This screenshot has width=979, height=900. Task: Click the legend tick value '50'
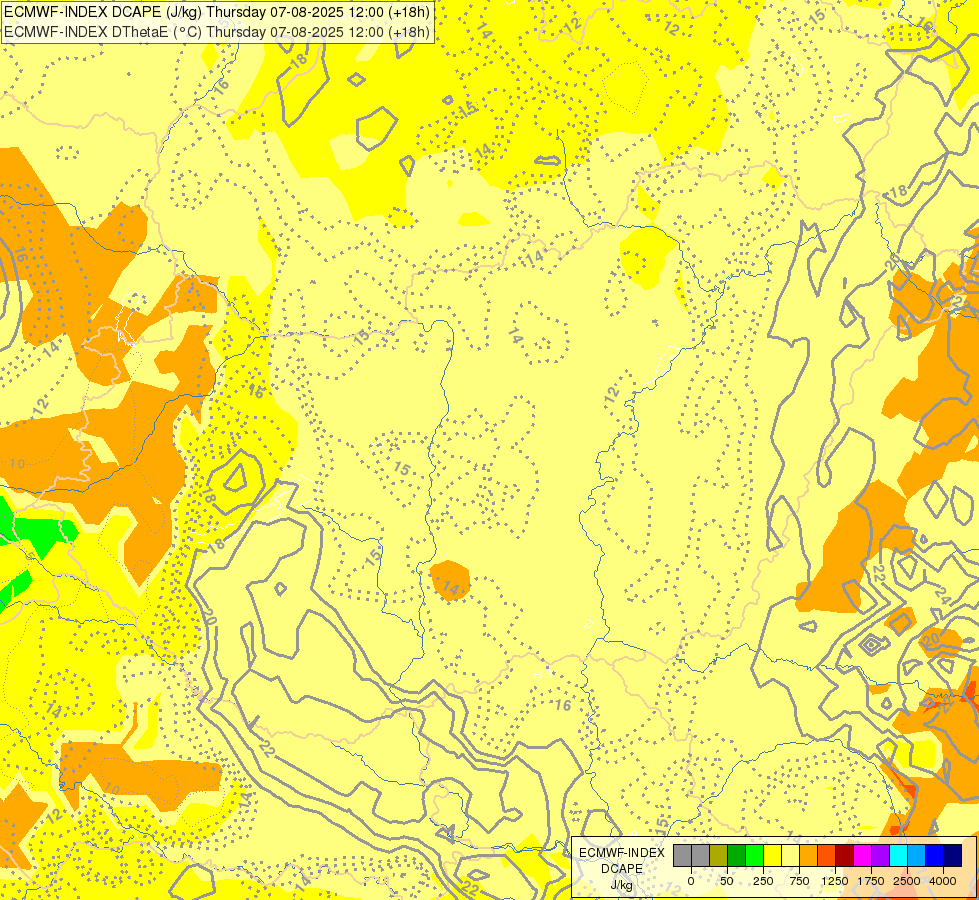coord(727,881)
